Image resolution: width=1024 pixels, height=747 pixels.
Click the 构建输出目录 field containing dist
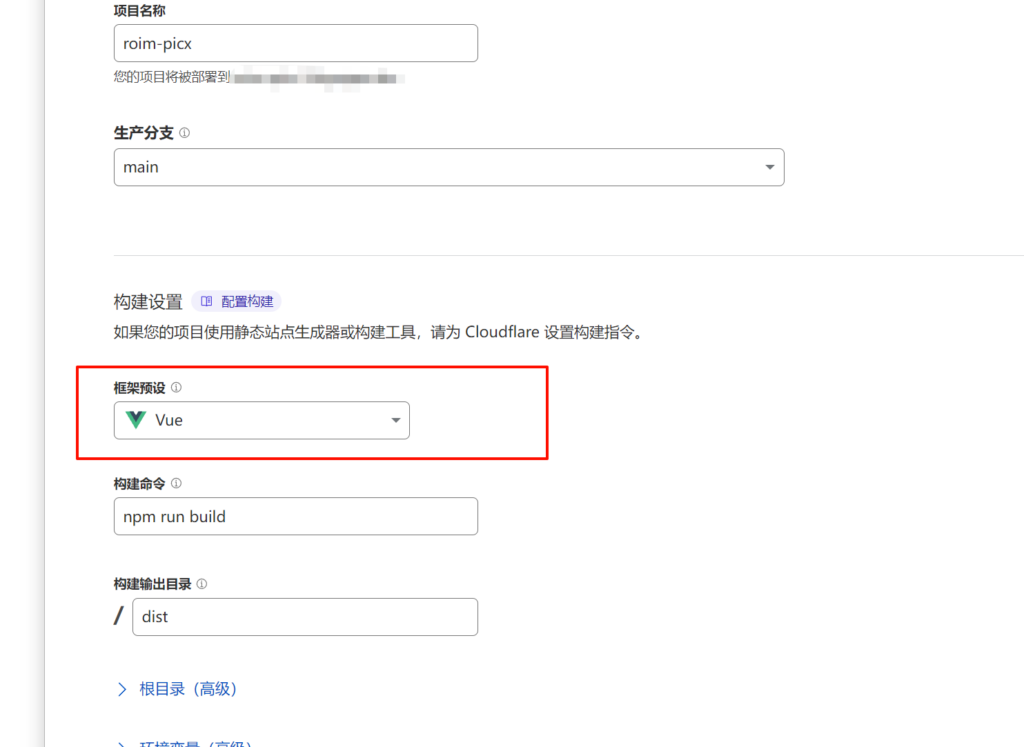point(304,617)
